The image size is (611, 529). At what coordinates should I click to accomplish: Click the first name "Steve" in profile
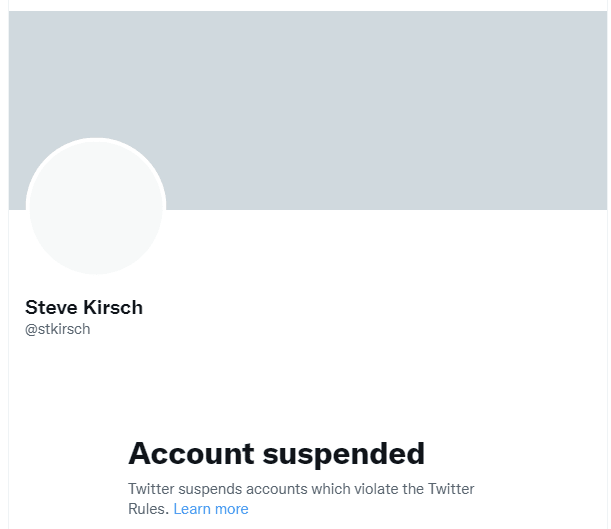[50, 307]
